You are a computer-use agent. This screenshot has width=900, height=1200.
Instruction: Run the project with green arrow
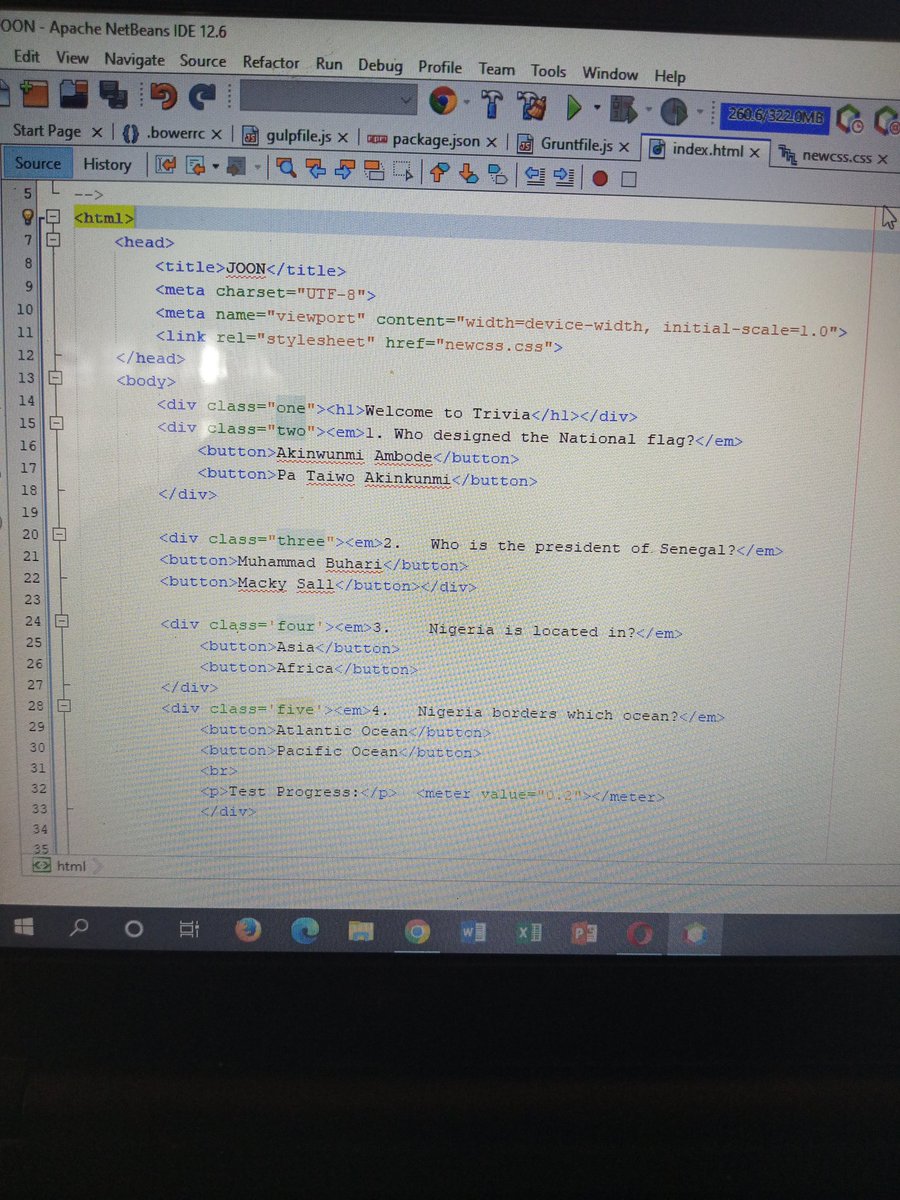pos(575,107)
